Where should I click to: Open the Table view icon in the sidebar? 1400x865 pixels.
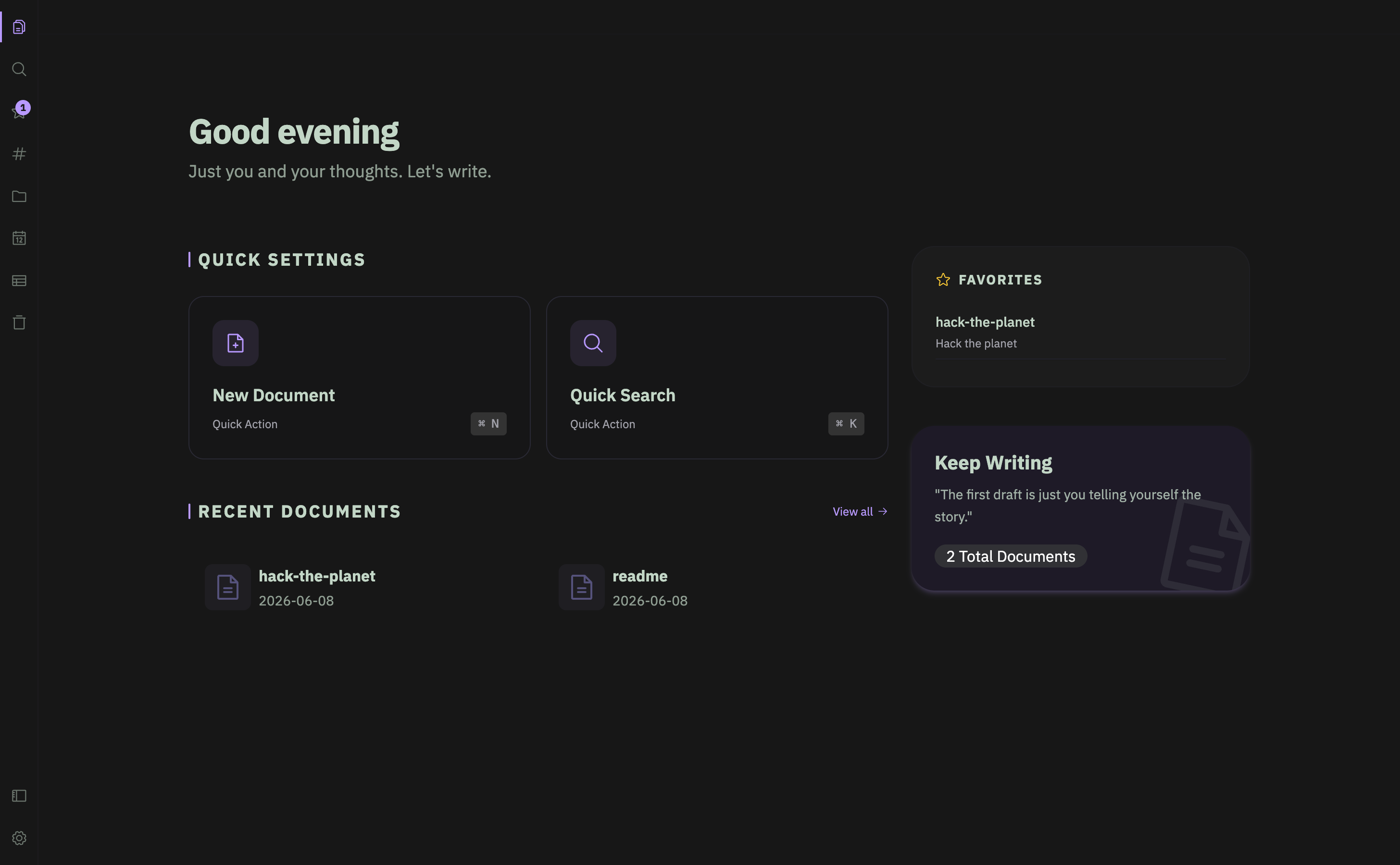pos(19,280)
